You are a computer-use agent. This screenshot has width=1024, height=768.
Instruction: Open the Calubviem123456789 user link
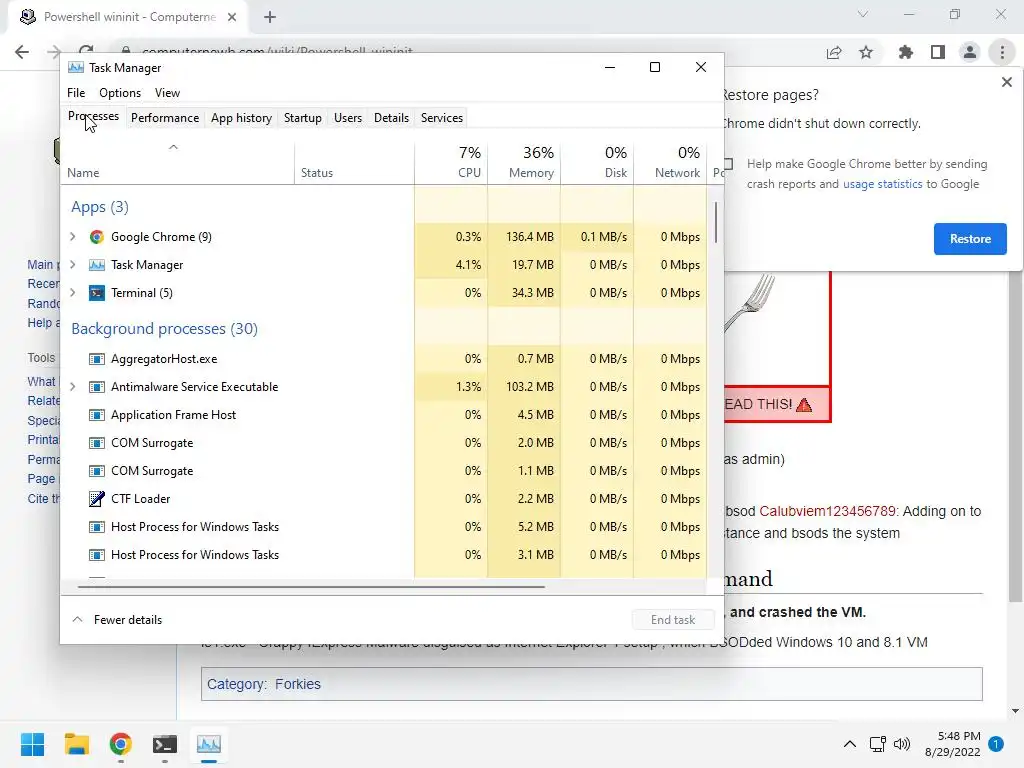pyautogui.click(x=828, y=511)
